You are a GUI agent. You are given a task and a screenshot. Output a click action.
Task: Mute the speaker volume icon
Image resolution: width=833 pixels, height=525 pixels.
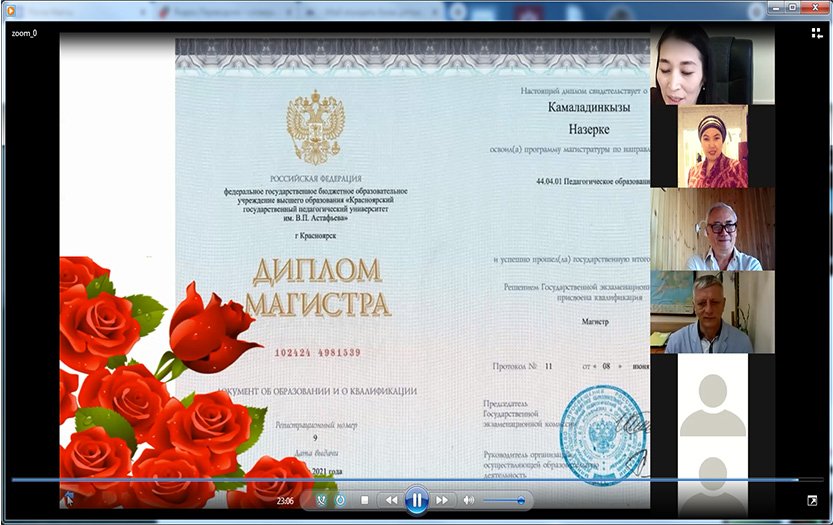pyautogui.click(x=468, y=500)
